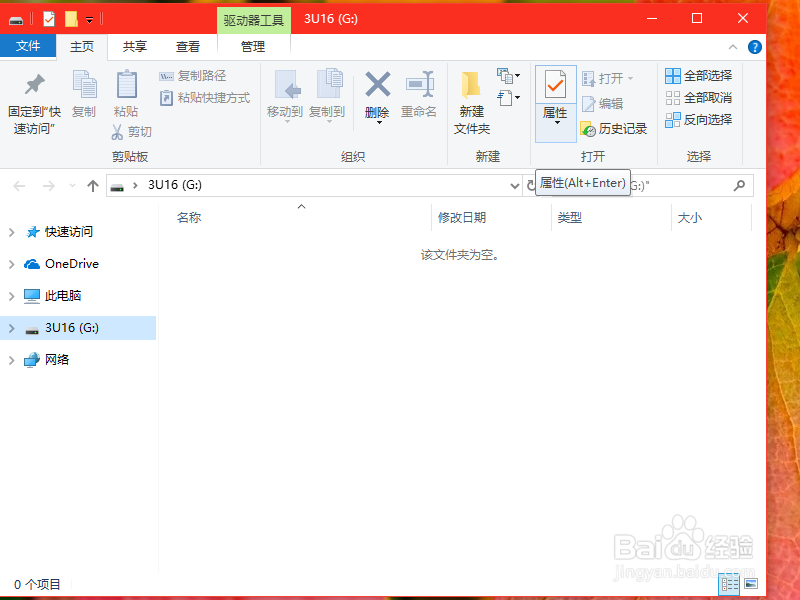
Task: Click the blue Help question mark button
Action: pyautogui.click(x=753, y=46)
